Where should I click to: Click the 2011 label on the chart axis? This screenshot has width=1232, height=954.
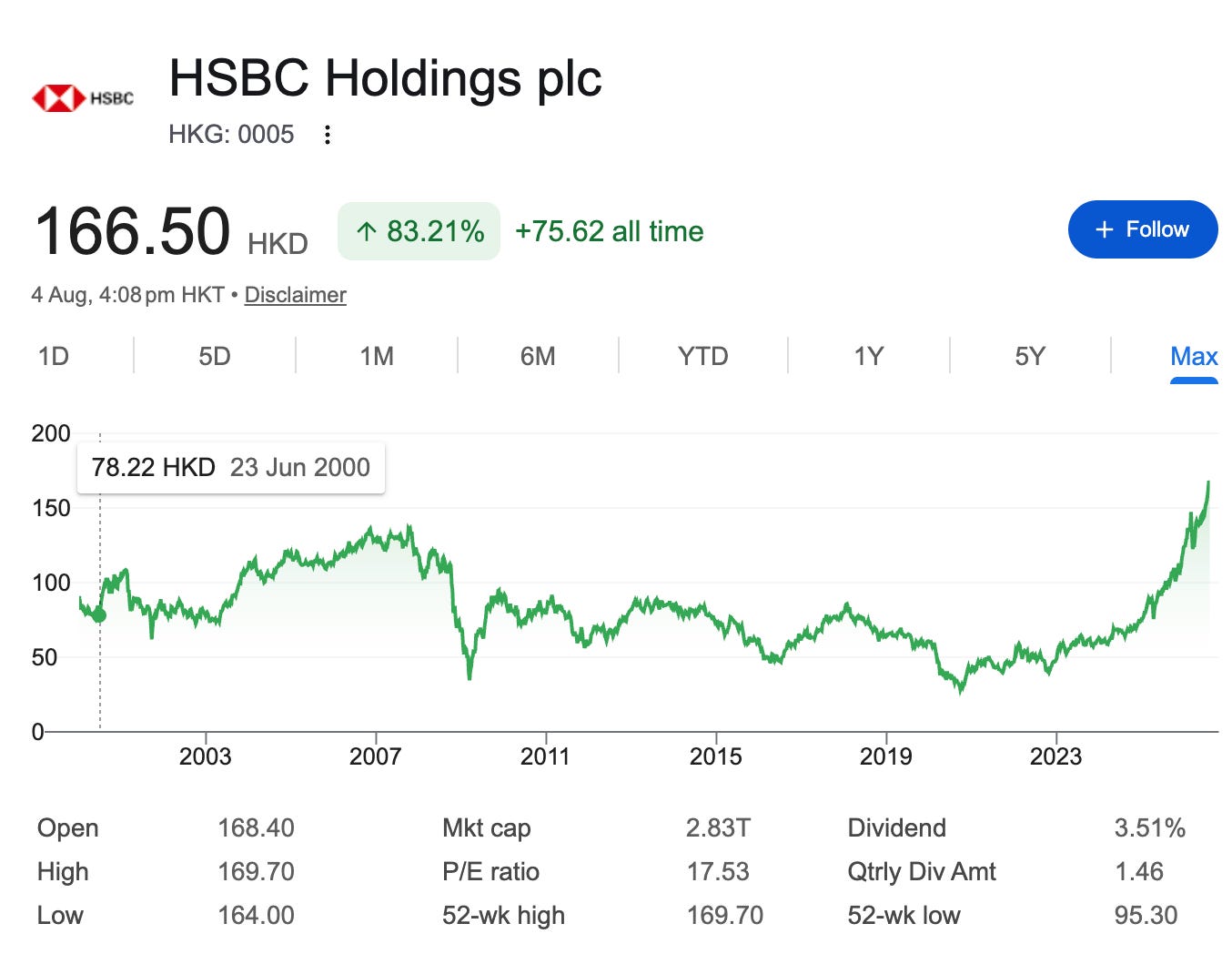545,756
